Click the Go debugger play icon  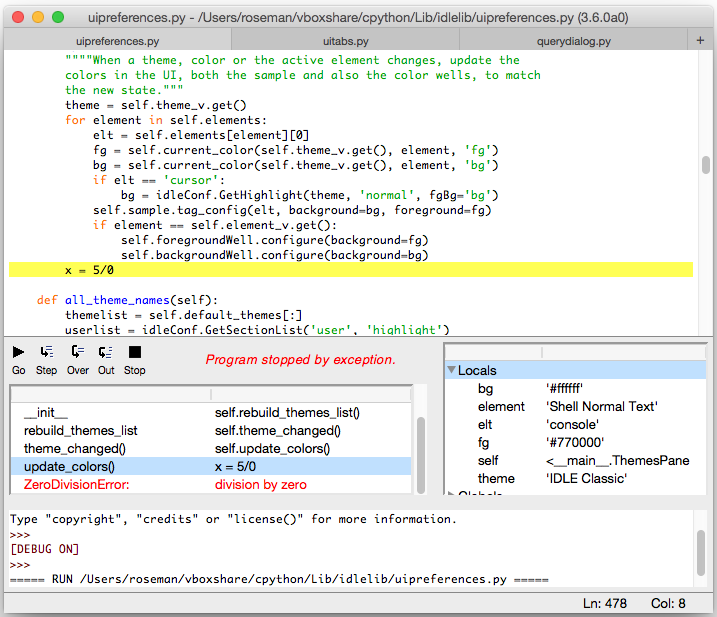(x=18, y=352)
